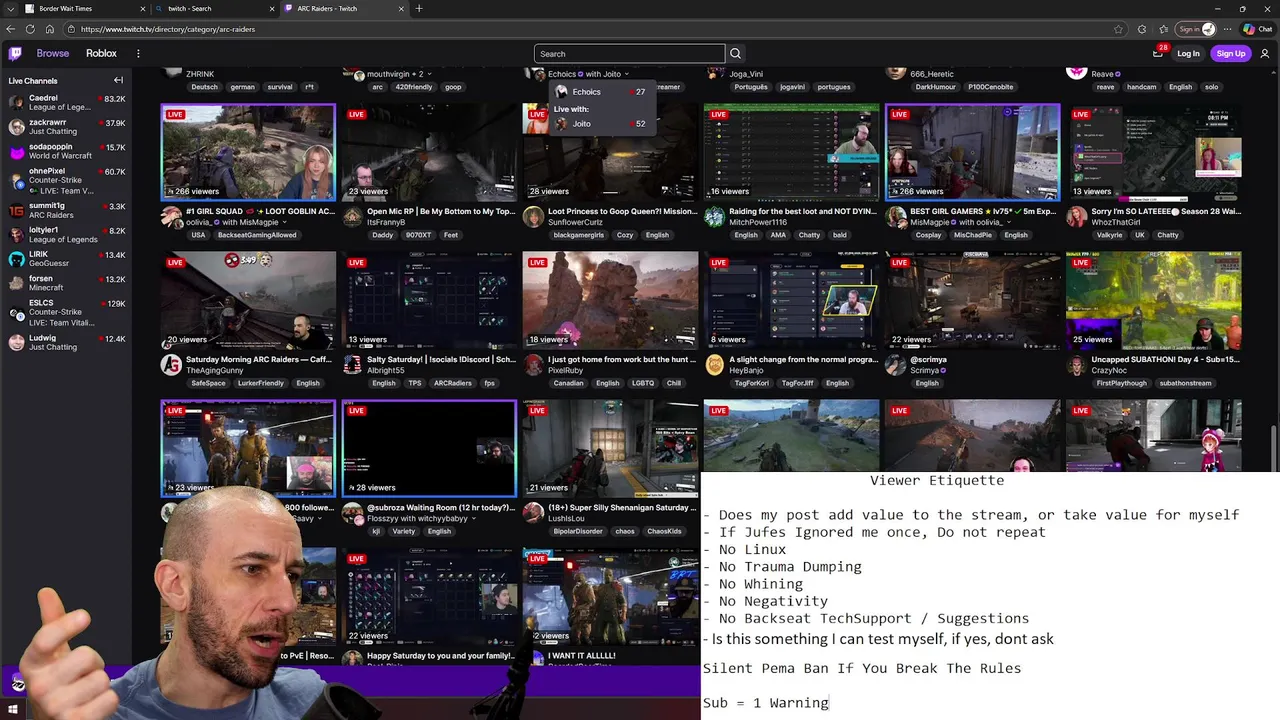Click the subathonstream tag
Image resolution: width=1280 pixels, height=720 pixels.
coord(1185,383)
